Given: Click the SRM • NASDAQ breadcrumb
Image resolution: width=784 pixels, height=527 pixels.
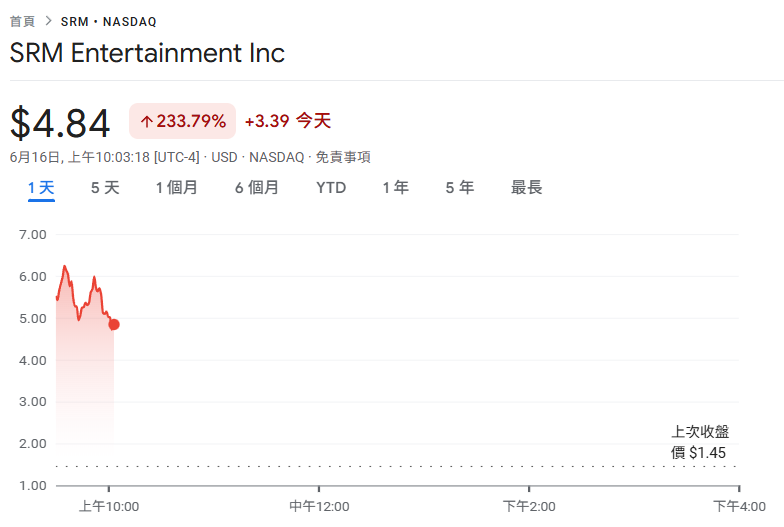Looking at the screenshot, I should [x=108, y=22].
